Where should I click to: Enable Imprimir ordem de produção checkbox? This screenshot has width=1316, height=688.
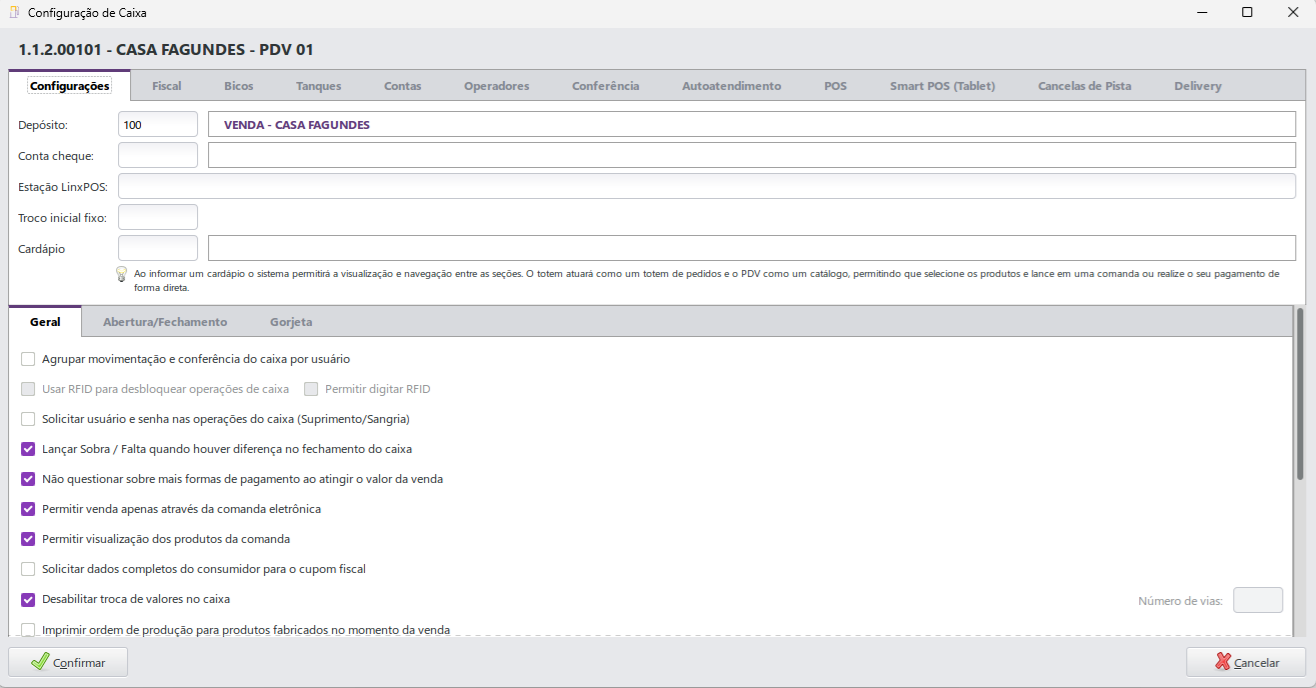coord(28,630)
